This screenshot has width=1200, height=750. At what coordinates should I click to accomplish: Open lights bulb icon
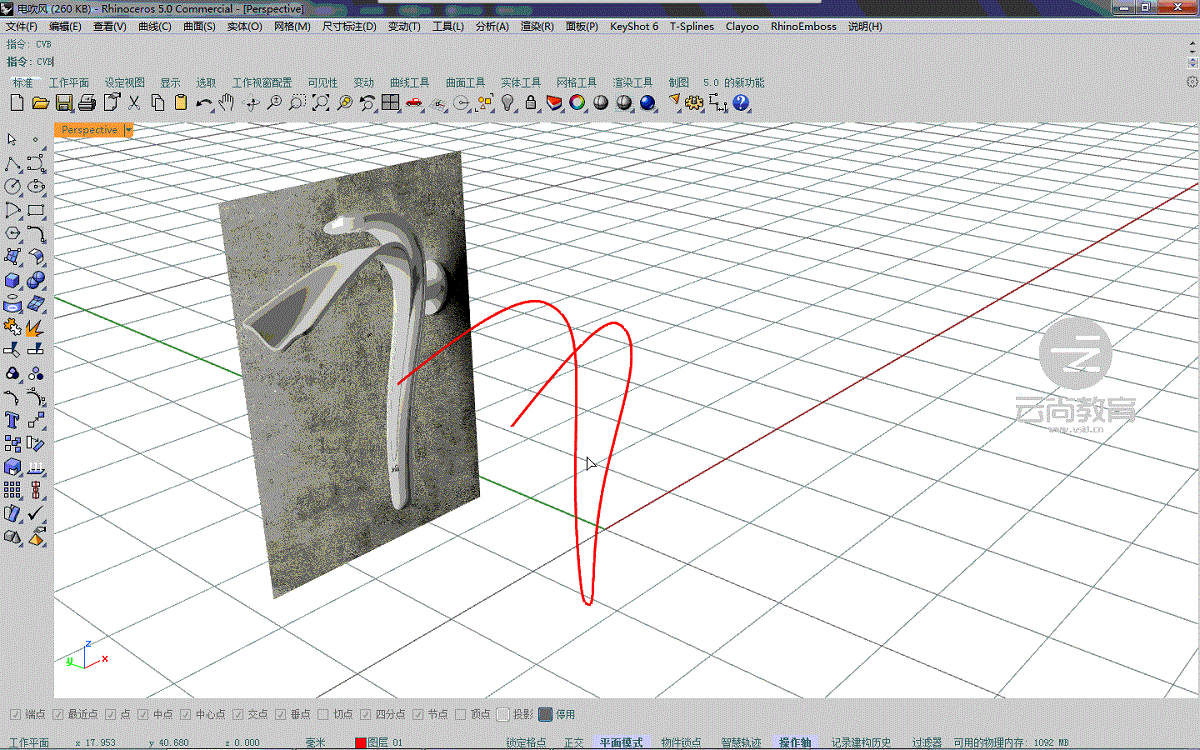[508, 102]
